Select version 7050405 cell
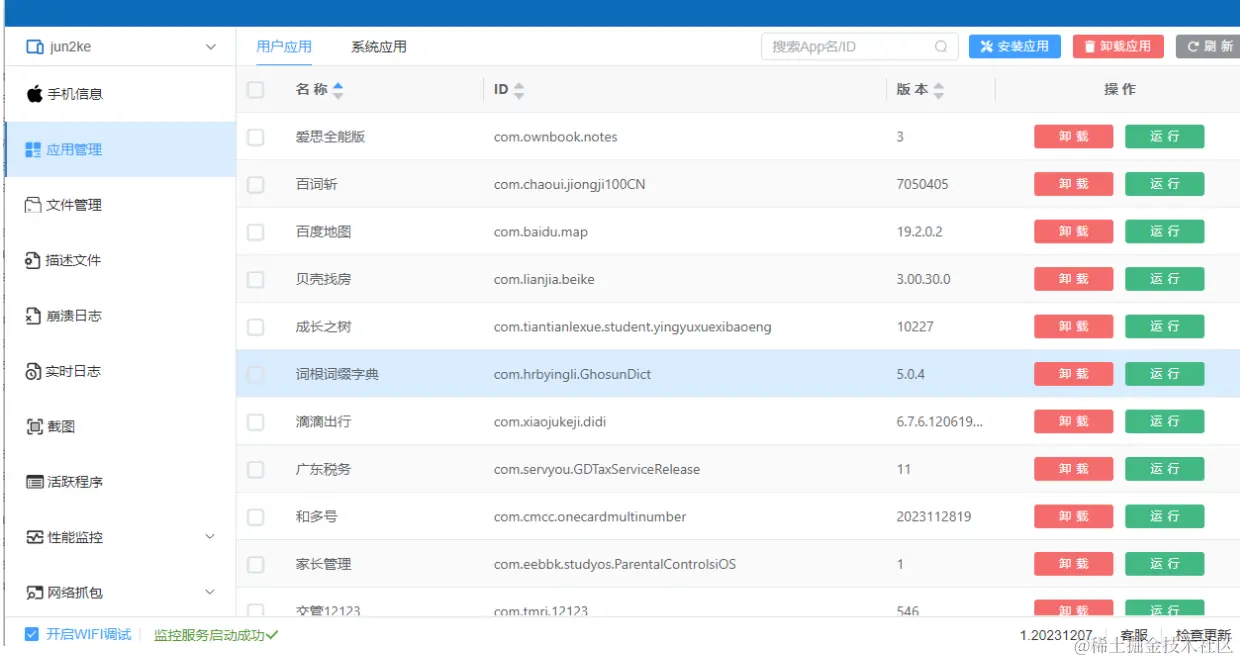This screenshot has height=662, width=1240. (922, 185)
